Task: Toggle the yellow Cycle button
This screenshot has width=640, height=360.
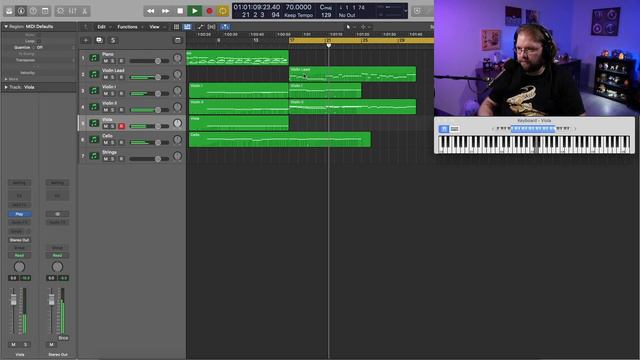Action: 223,11
